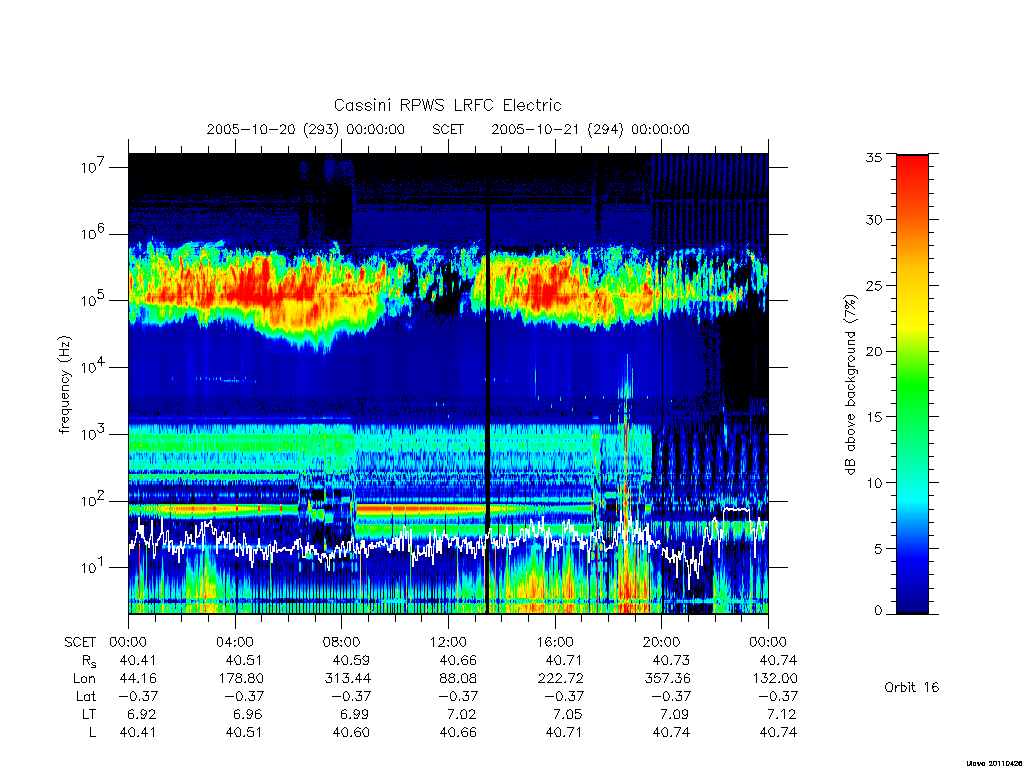Image resolution: width=1024 pixels, height=768 pixels.
Task: Click the colorbar tick label "5"
Action: (x=878, y=549)
